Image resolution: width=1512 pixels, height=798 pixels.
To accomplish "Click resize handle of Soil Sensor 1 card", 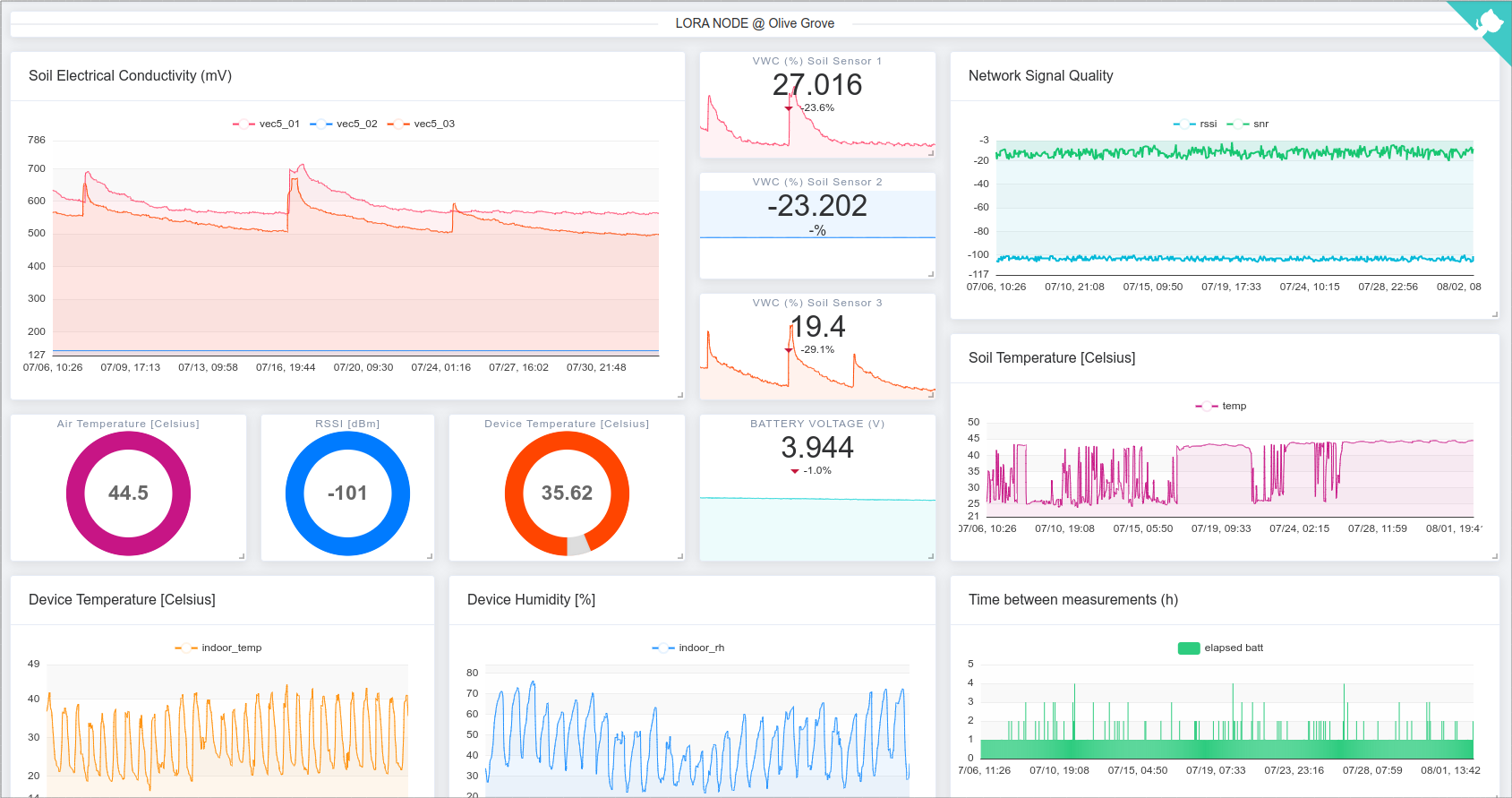I will [x=931, y=153].
